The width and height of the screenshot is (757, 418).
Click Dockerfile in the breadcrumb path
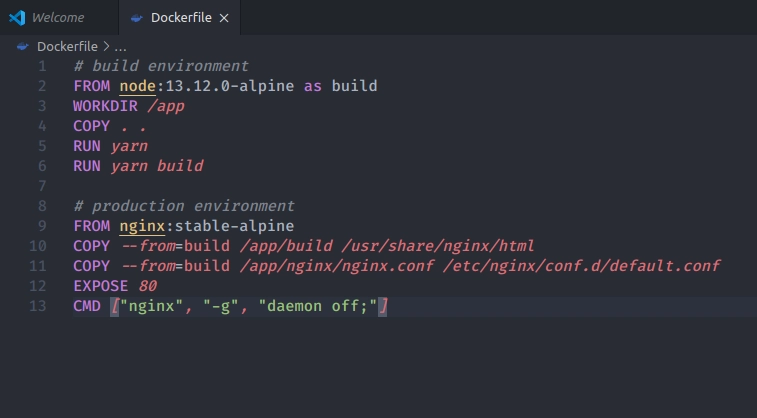pos(67,46)
